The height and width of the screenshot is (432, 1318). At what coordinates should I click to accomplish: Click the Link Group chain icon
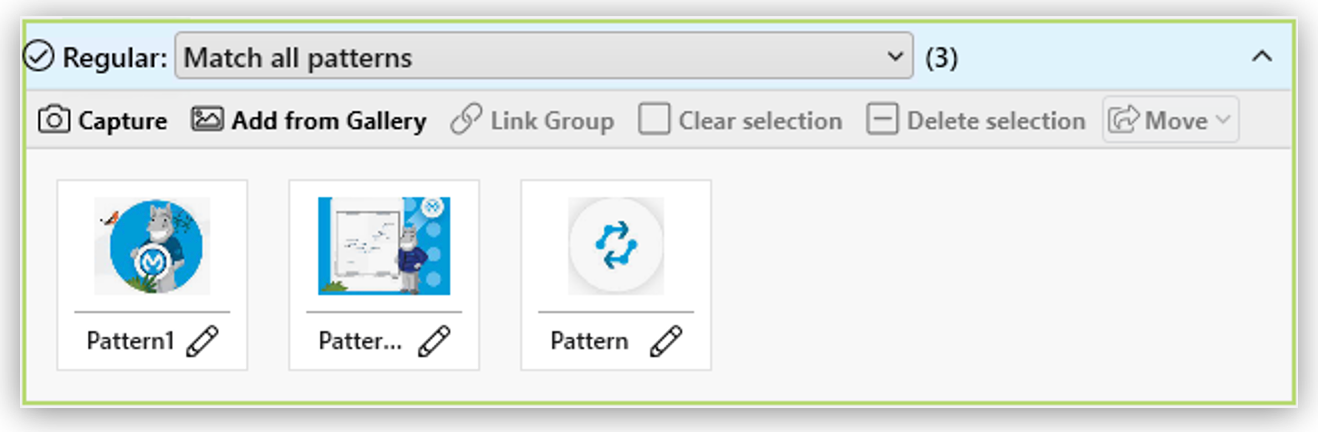tap(465, 121)
